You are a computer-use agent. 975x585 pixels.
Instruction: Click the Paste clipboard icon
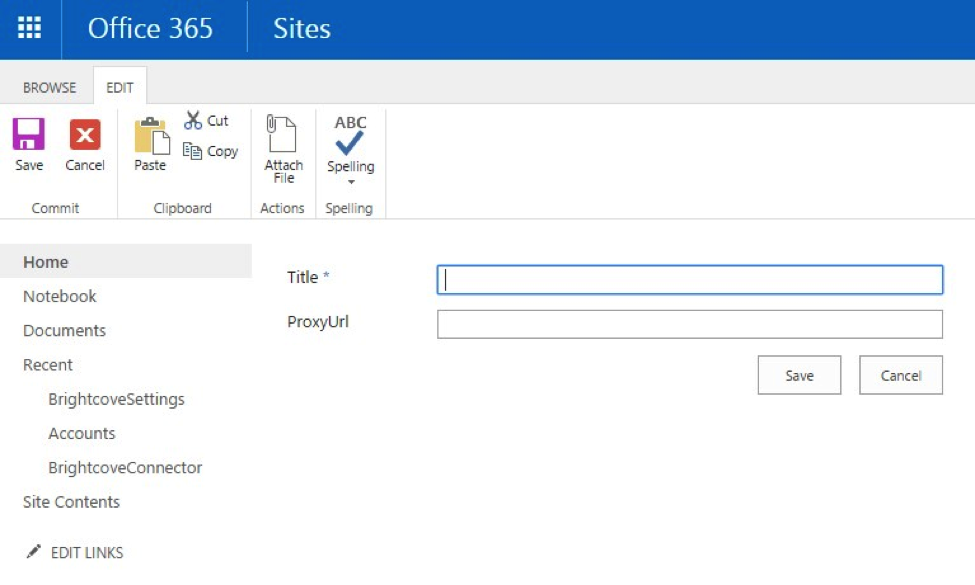click(x=150, y=137)
